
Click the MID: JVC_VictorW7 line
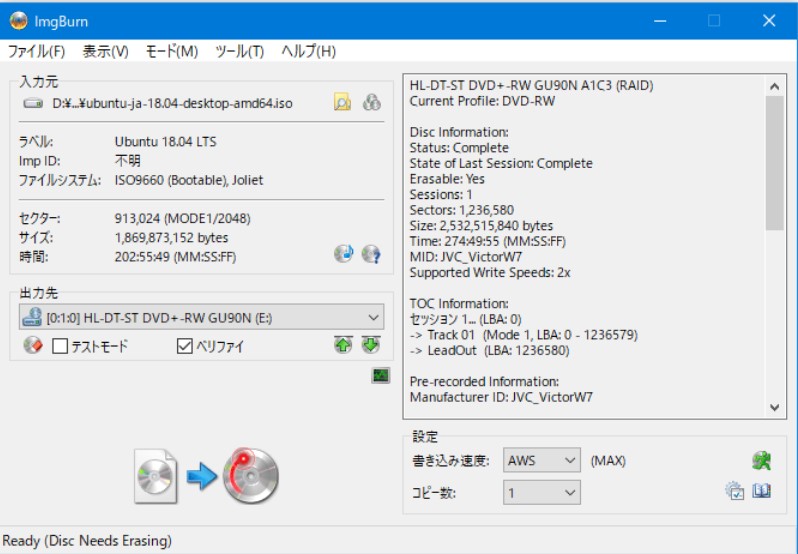(x=466, y=256)
